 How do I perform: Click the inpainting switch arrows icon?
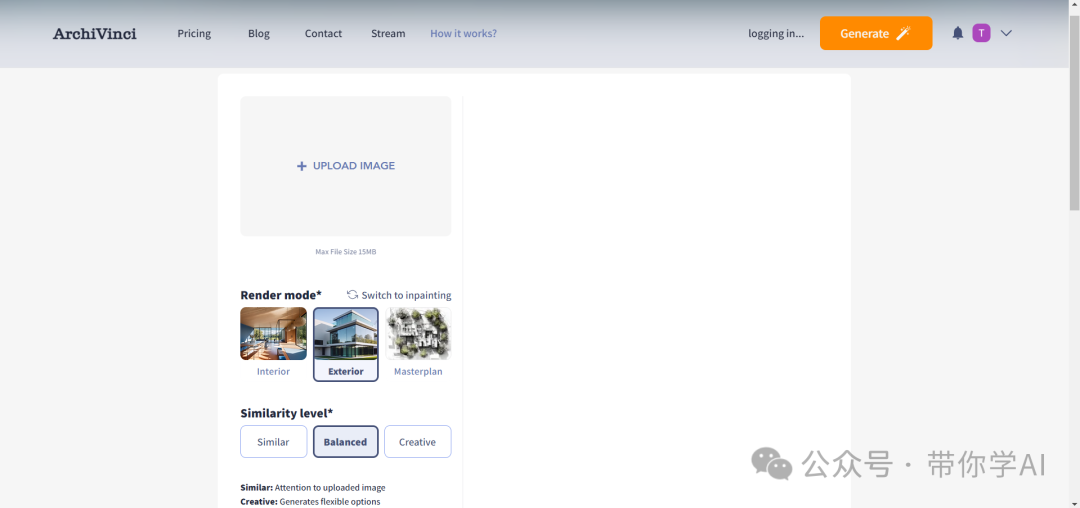point(353,295)
